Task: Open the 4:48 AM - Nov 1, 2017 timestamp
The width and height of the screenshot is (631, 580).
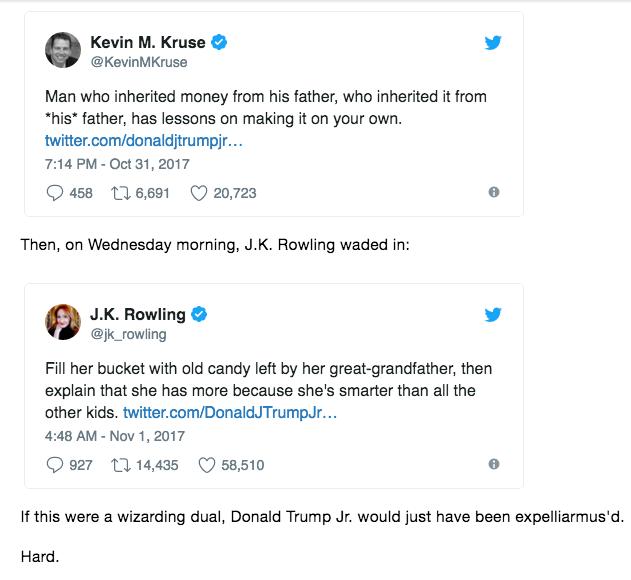Action: click(115, 436)
